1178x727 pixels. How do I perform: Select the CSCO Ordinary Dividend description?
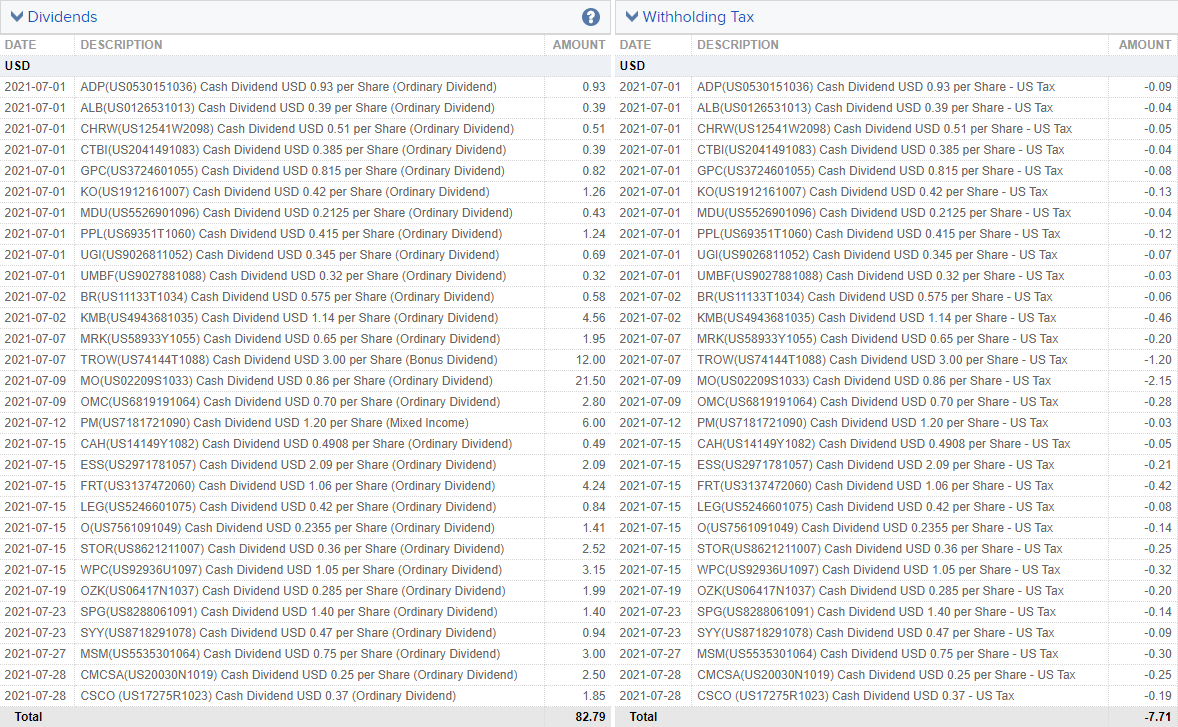268,697
